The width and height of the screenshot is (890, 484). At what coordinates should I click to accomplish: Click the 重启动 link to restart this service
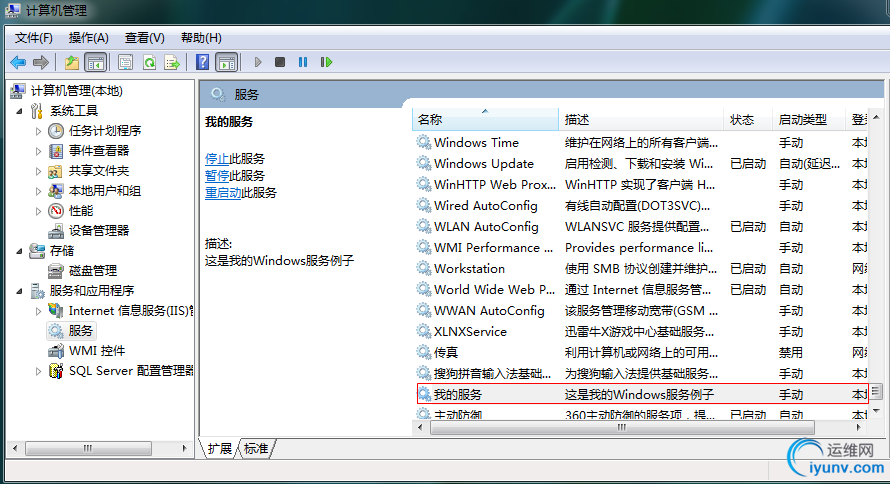coord(223,193)
